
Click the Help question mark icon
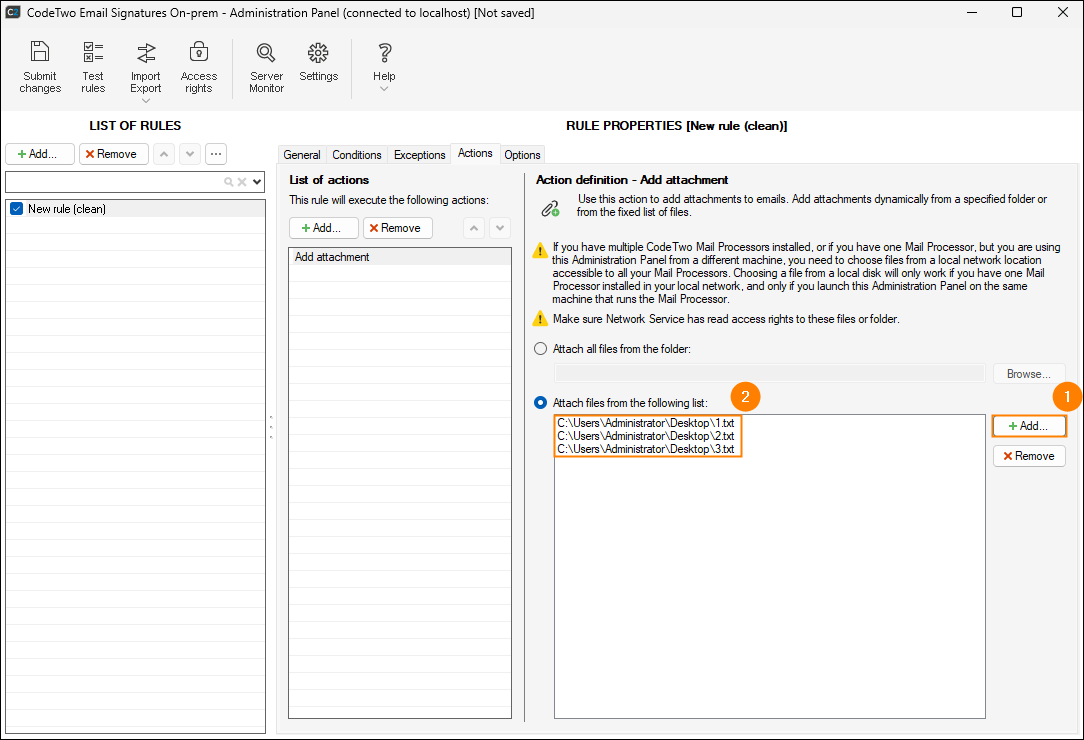click(384, 53)
